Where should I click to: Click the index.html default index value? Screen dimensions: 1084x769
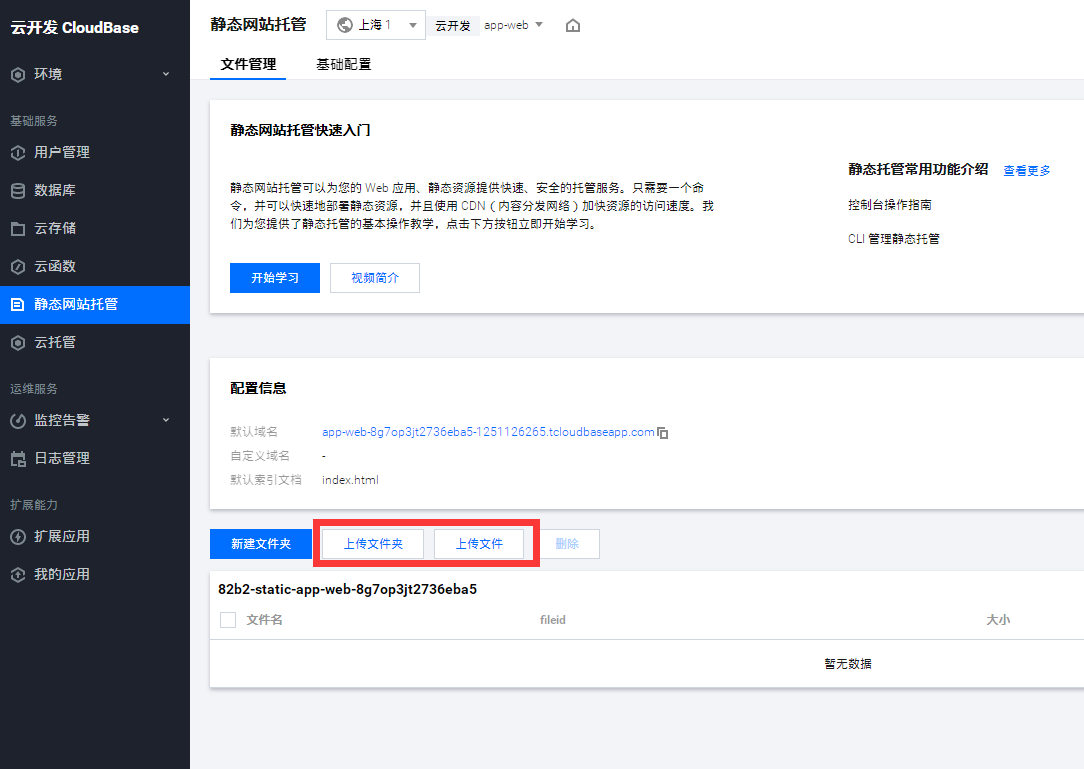(351, 480)
